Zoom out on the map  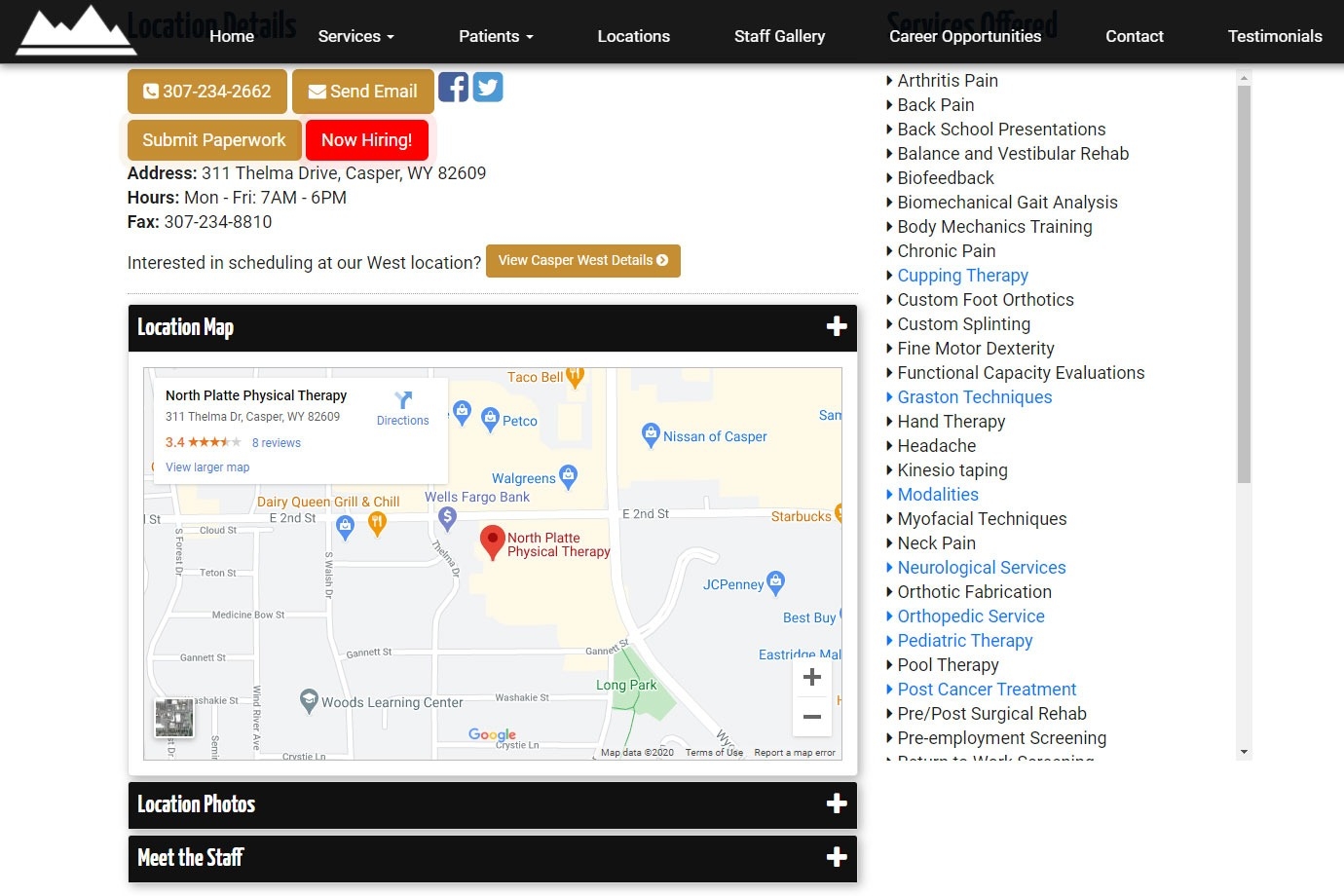(812, 717)
